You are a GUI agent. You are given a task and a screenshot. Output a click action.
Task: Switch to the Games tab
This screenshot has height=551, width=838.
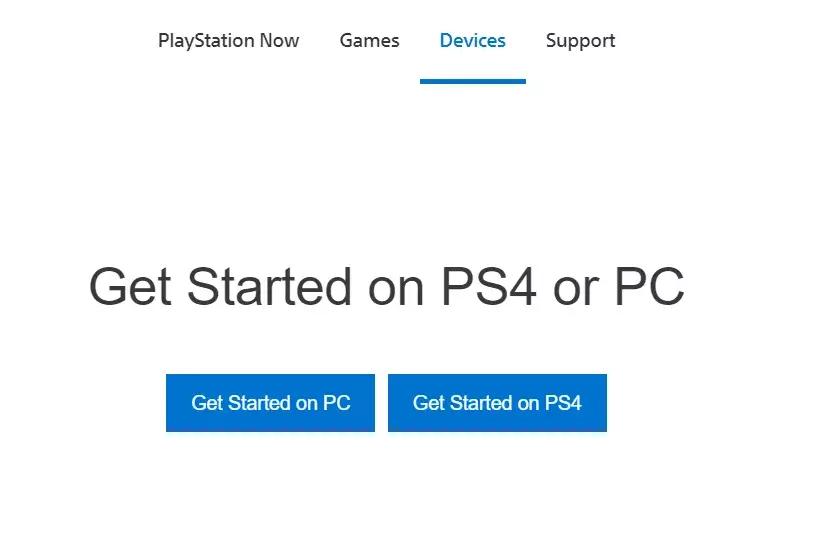click(369, 41)
